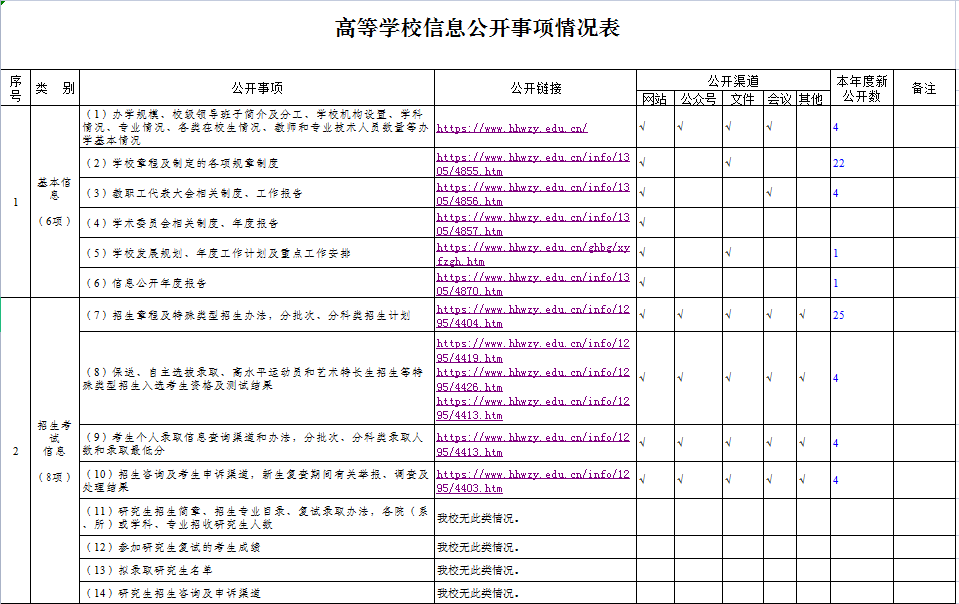Open the ghbg/xyfzgh.htm development plan link
959x604 pixels.
[x=533, y=254]
